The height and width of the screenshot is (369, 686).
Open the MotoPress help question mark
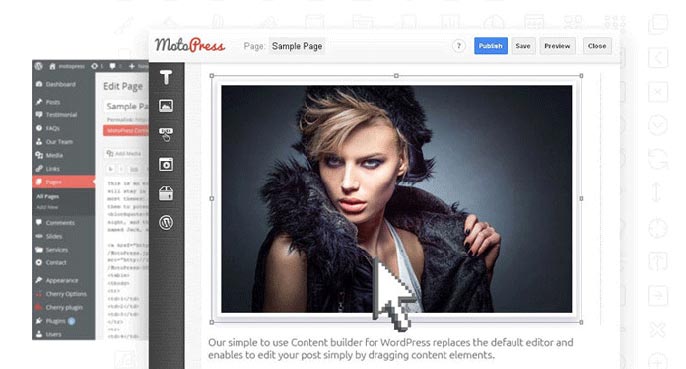coord(458,46)
